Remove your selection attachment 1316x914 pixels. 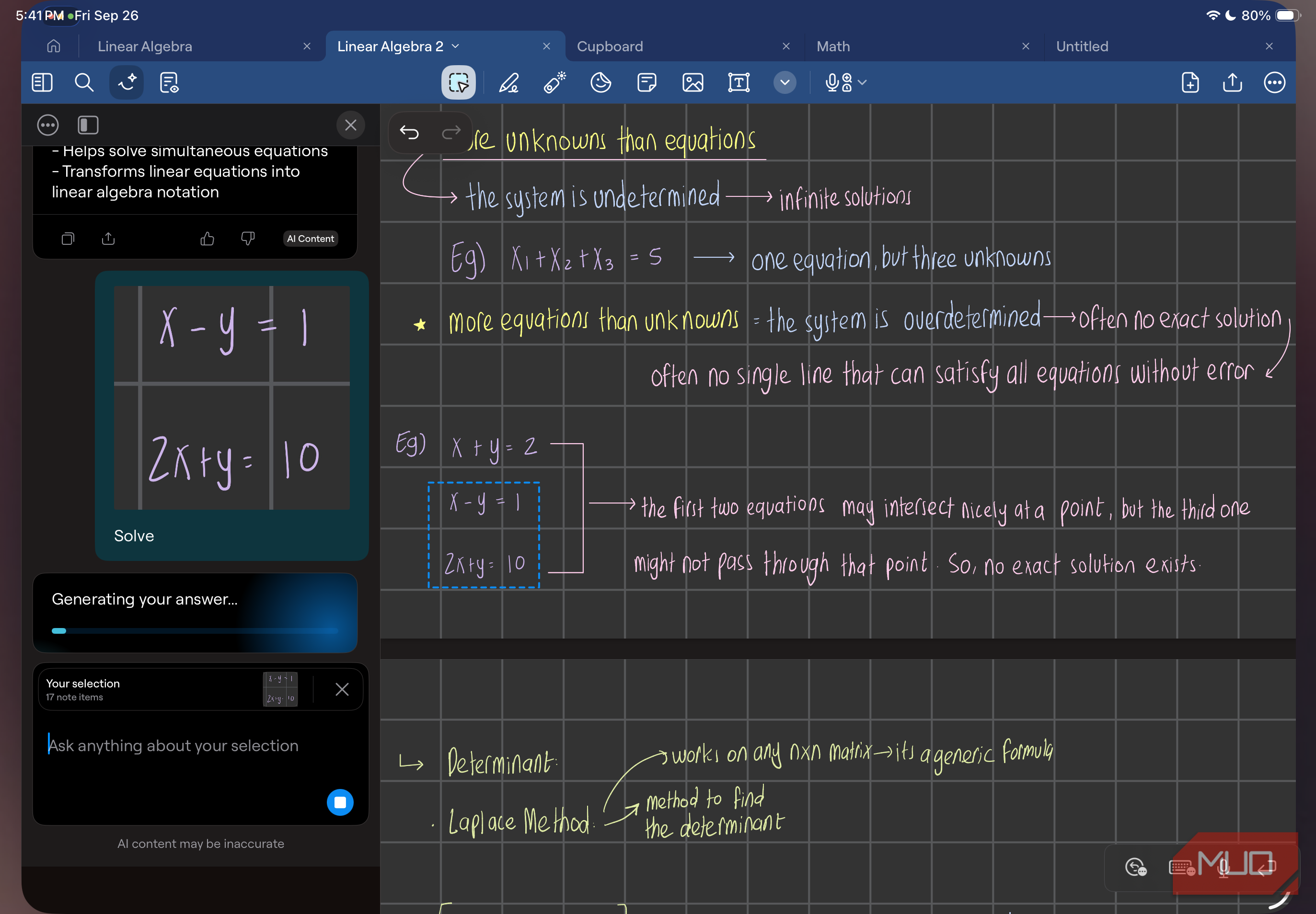pos(342,689)
